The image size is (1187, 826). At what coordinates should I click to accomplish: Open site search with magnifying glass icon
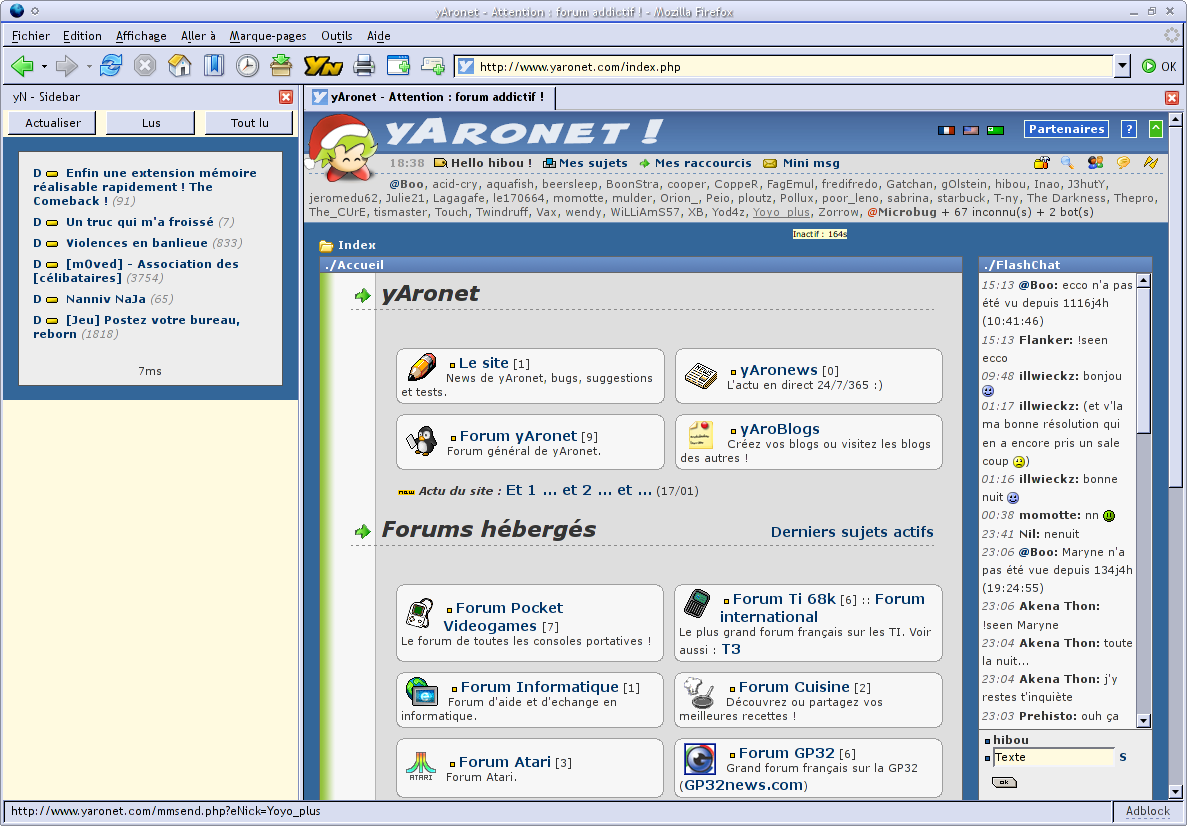pos(1067,163)
